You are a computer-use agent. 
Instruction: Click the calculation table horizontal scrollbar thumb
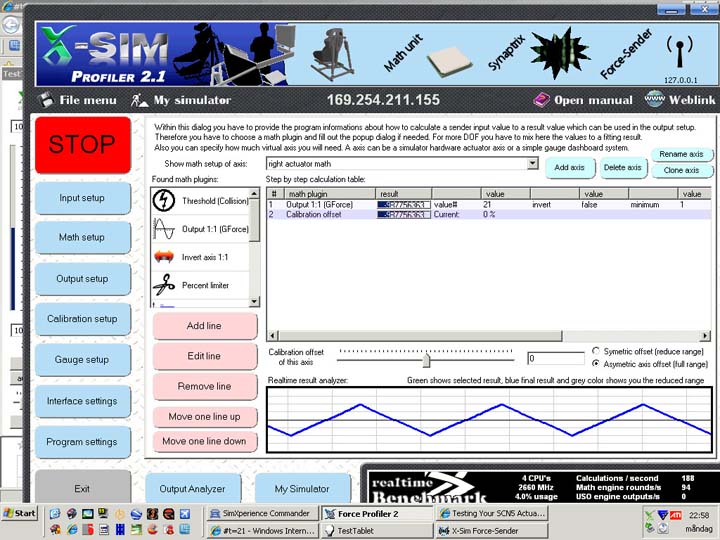point(420,336)
